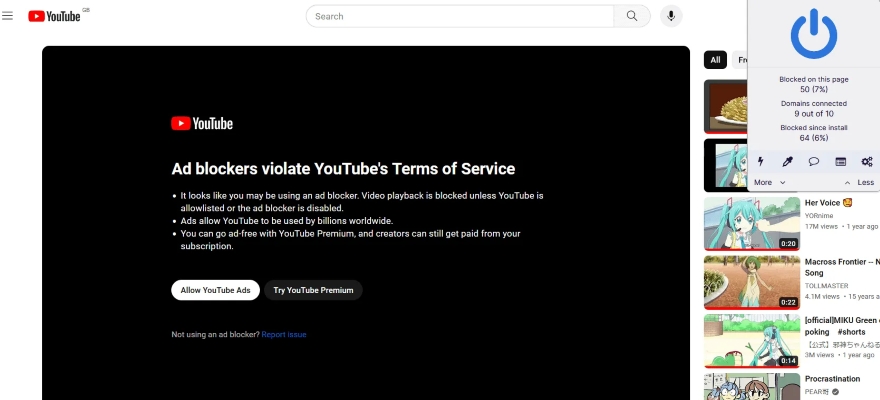880x400 pixels.
Task: Open the TOLLMASTER channel name
Action: point(826,286)
